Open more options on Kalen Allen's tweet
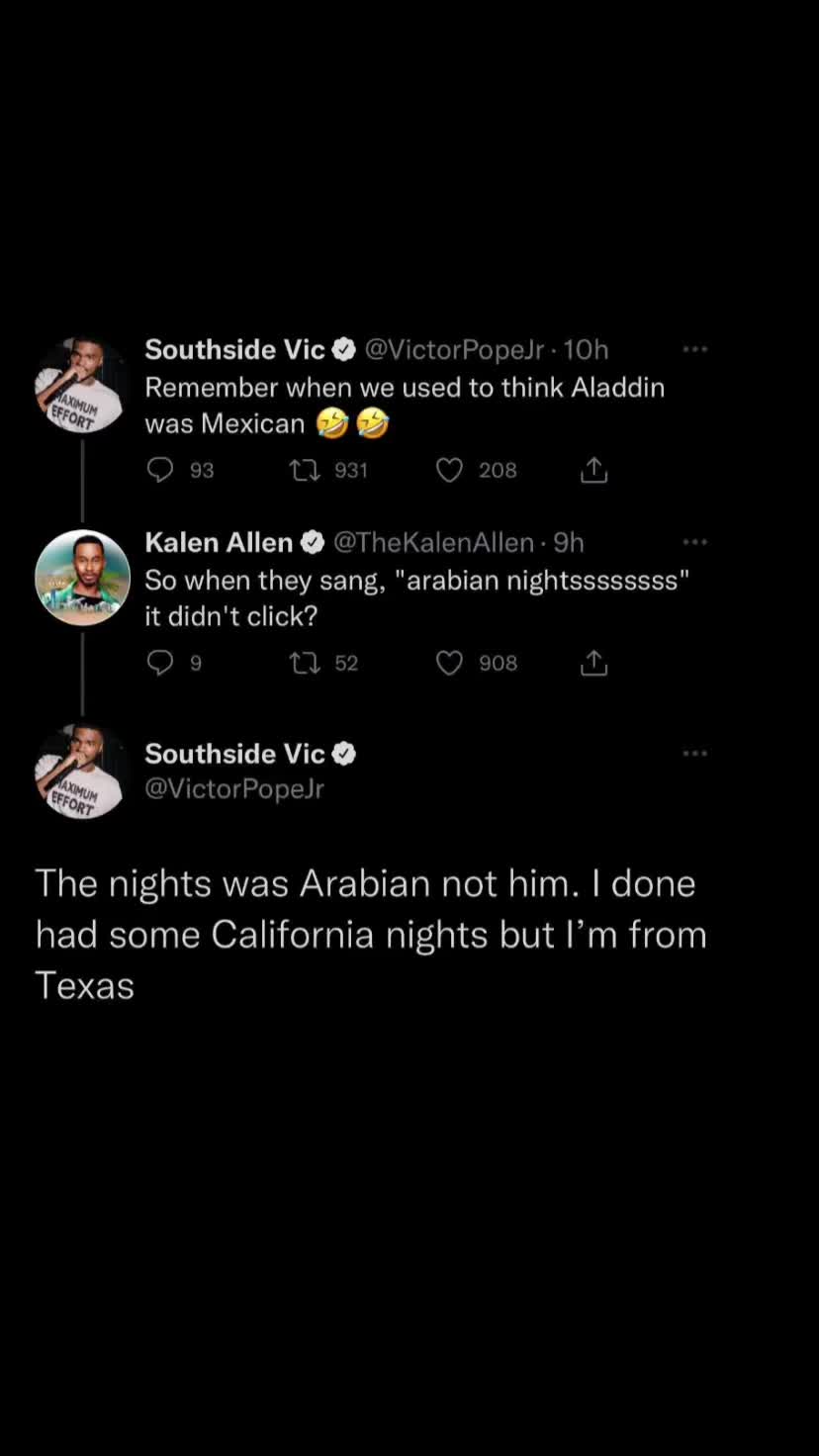The height and width of the screenshot is (1456, 819). pyautogui.click(x=695, y=542)
